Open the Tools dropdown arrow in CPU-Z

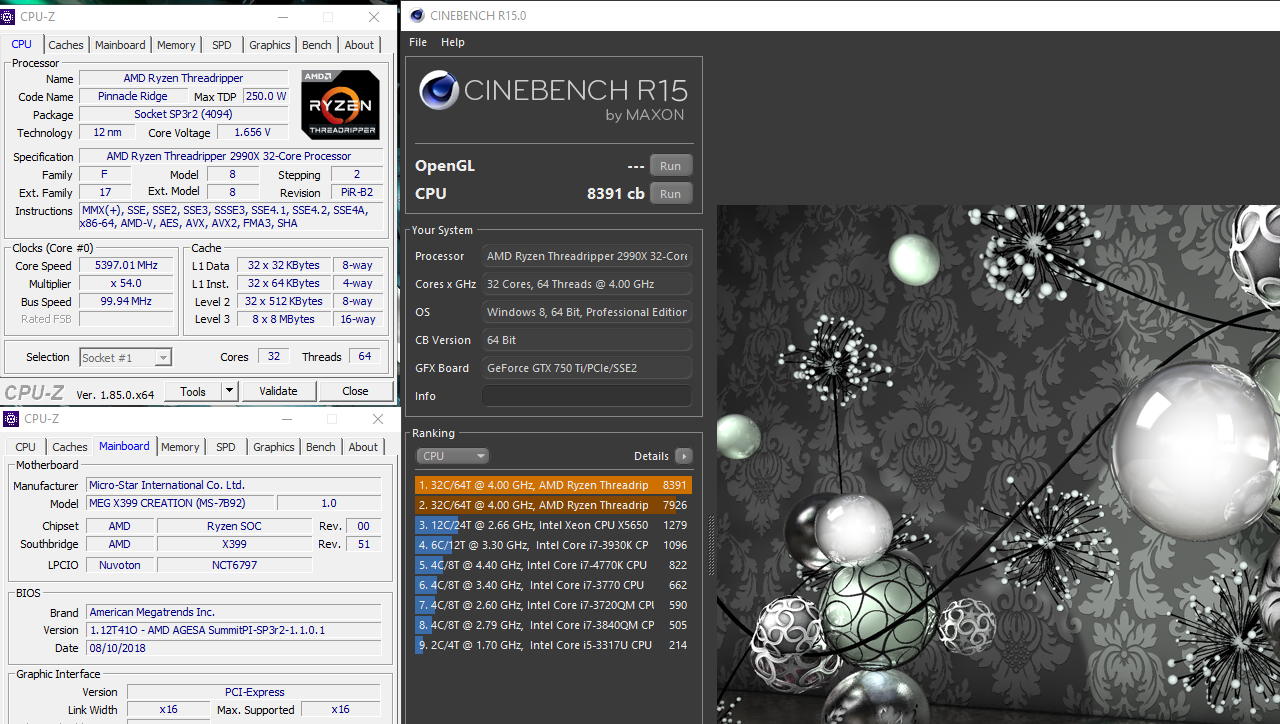229,391
